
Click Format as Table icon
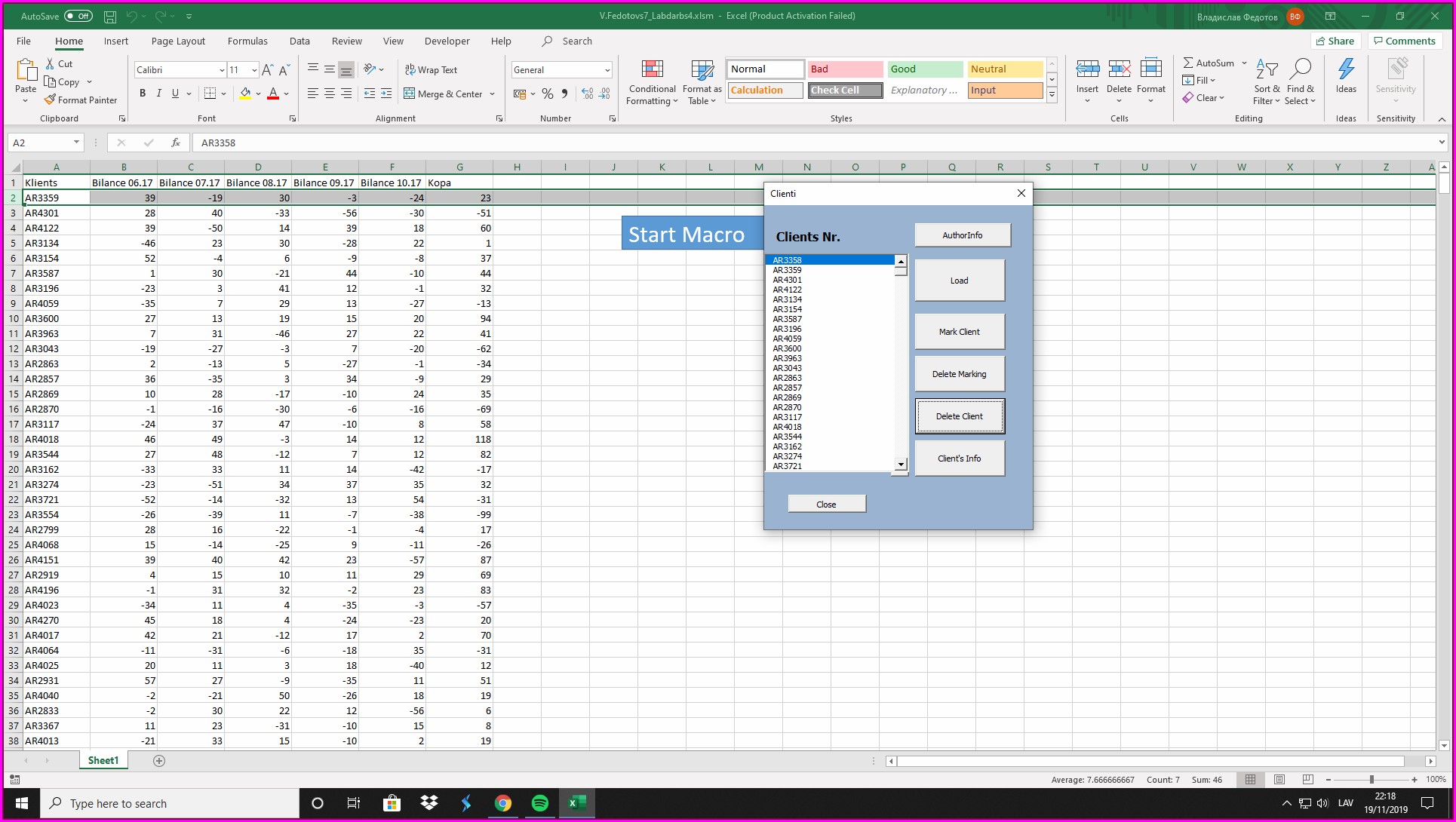coord(702,70)
